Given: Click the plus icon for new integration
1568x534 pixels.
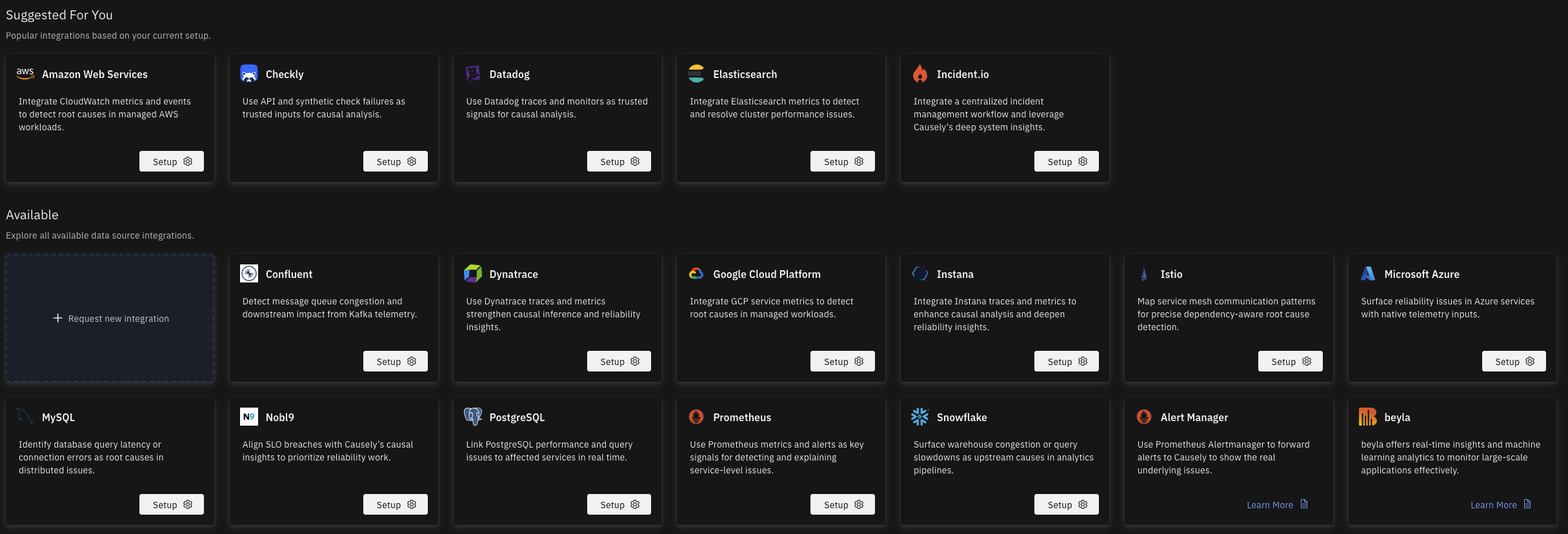Looking at the screenshot, I should [57, 318].
